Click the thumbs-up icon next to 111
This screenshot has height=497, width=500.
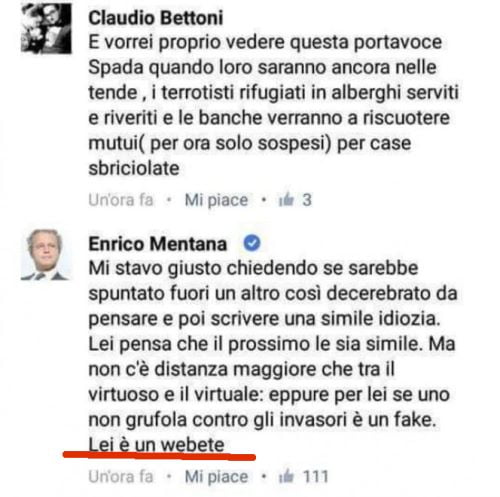(x=286, y=476)
